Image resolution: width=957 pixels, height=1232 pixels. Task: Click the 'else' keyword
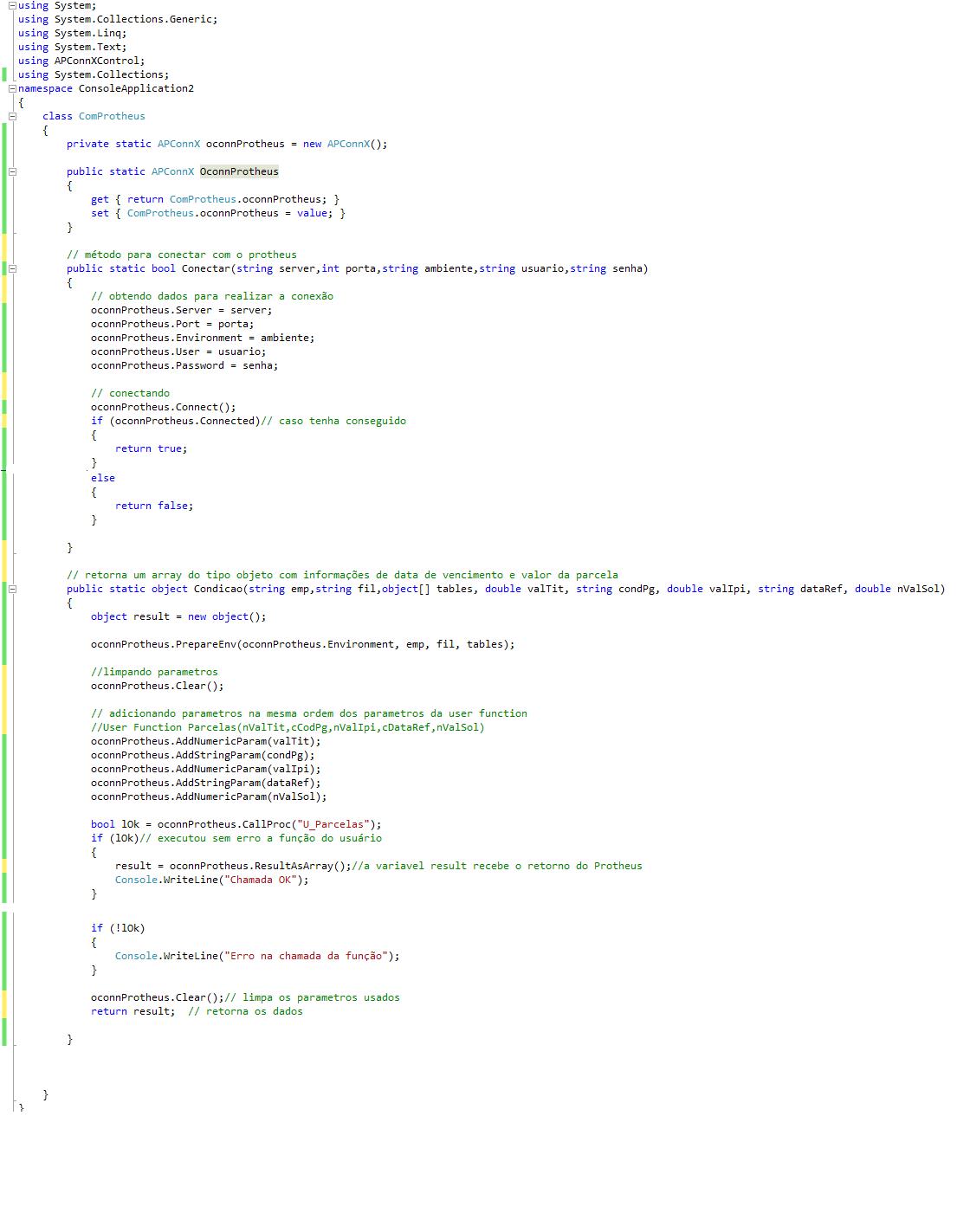(103, 478)
